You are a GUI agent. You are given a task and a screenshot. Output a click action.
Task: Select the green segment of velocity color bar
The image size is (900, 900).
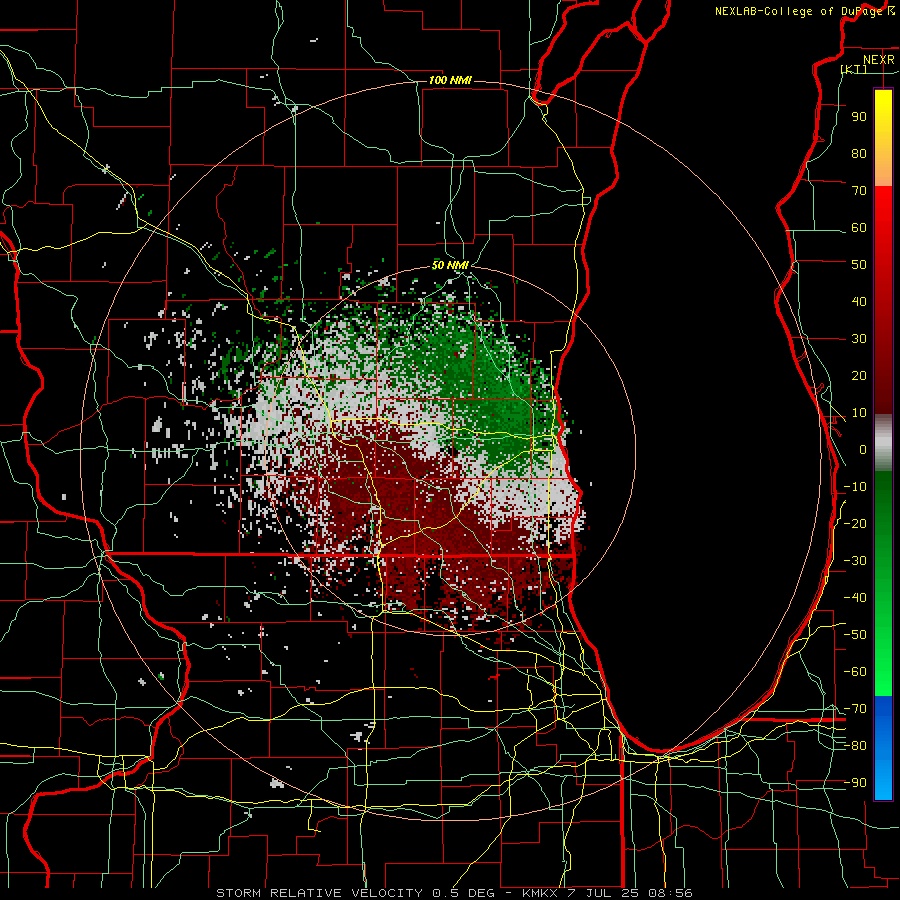pos(883,583)
